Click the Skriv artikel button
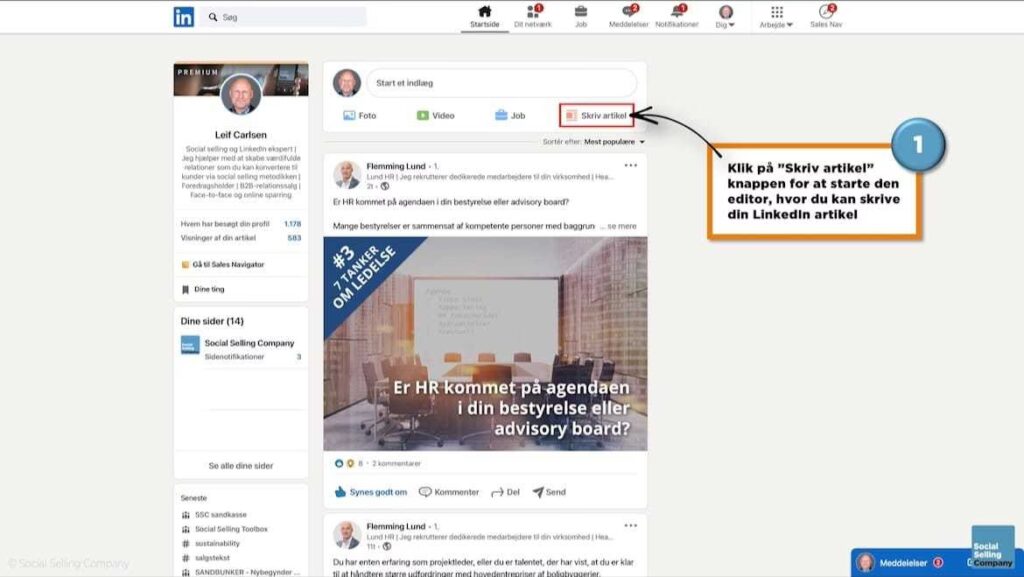This screenshot has height=577, width=1024. 597,116
